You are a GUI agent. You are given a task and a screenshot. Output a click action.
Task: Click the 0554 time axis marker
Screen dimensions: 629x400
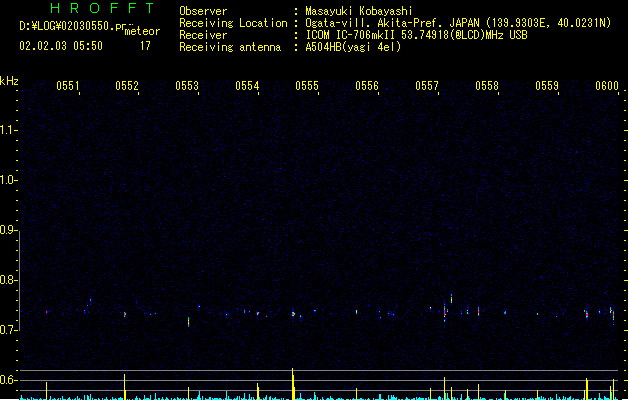pos(247,86)
